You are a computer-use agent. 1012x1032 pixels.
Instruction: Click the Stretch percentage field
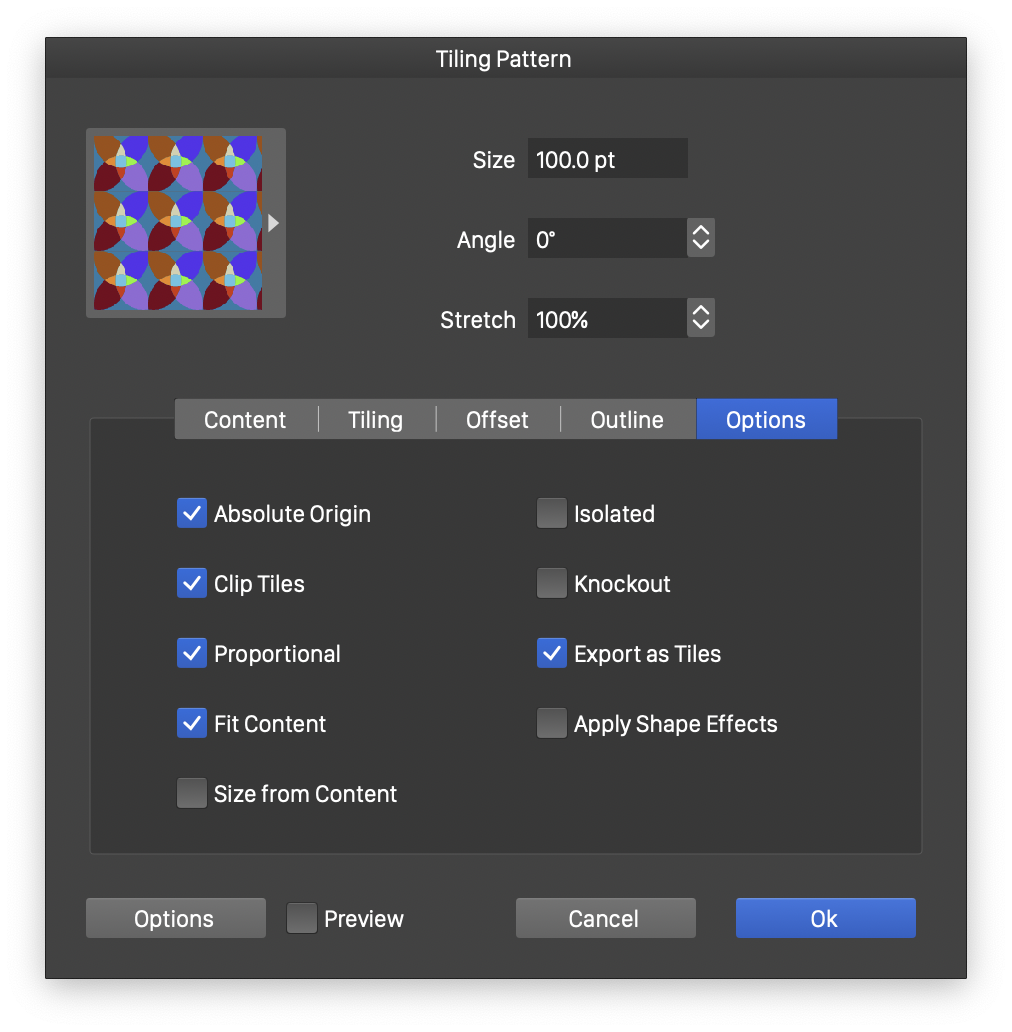coord(607,319)
